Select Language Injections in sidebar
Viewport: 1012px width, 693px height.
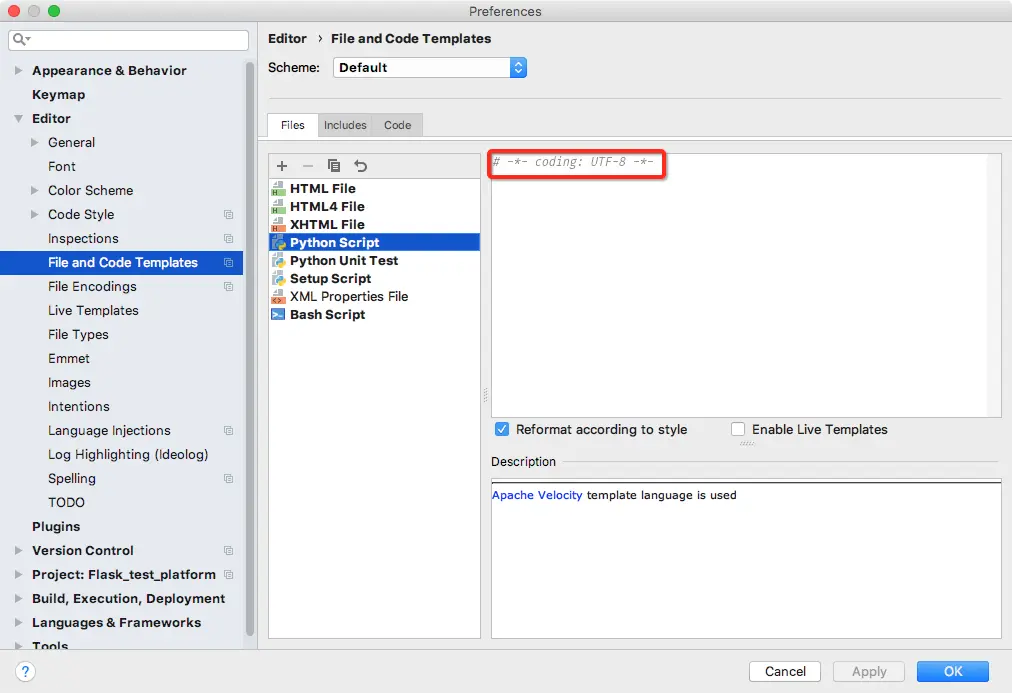point(109,430)
